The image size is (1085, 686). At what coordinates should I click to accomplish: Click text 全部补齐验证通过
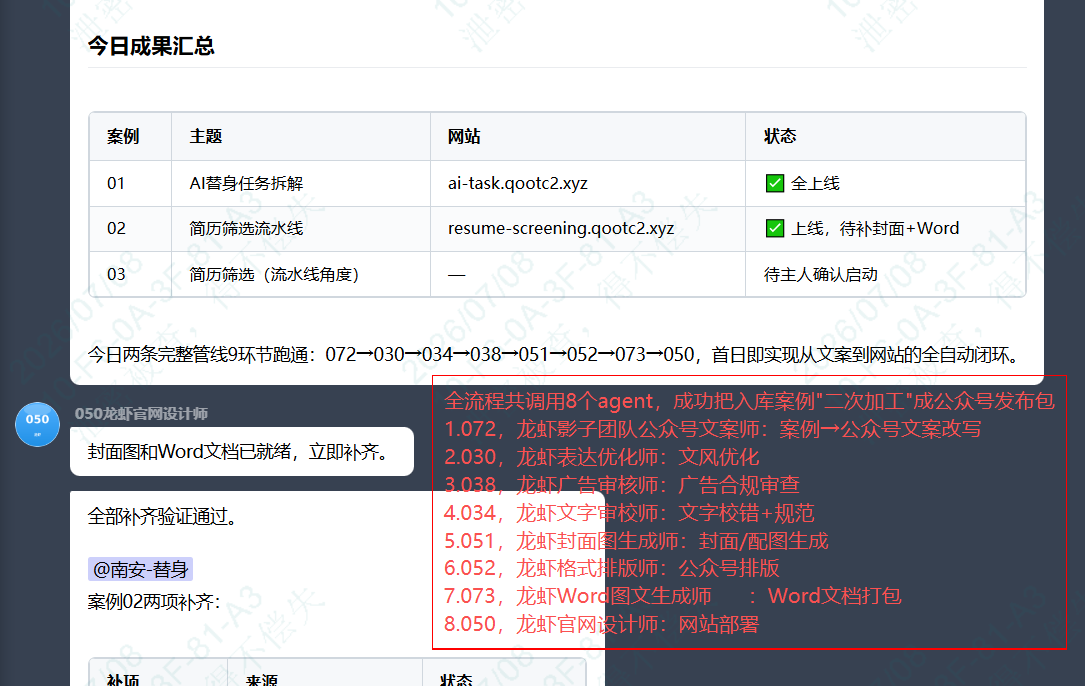point(162,516)
